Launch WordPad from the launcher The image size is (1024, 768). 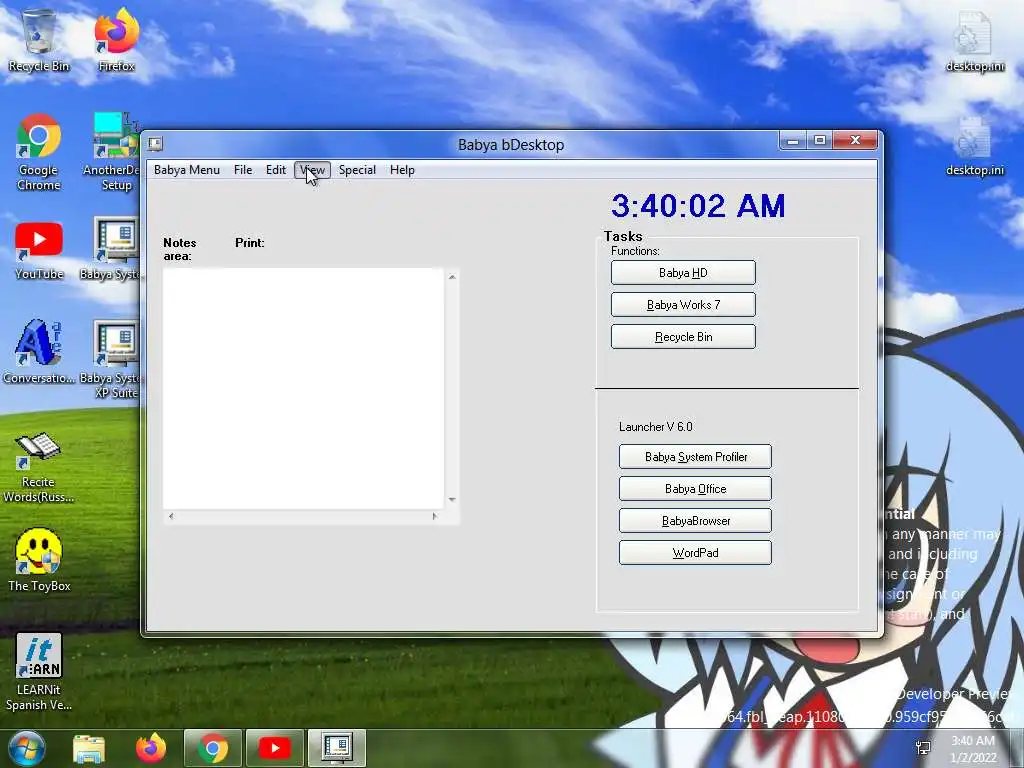695,552
